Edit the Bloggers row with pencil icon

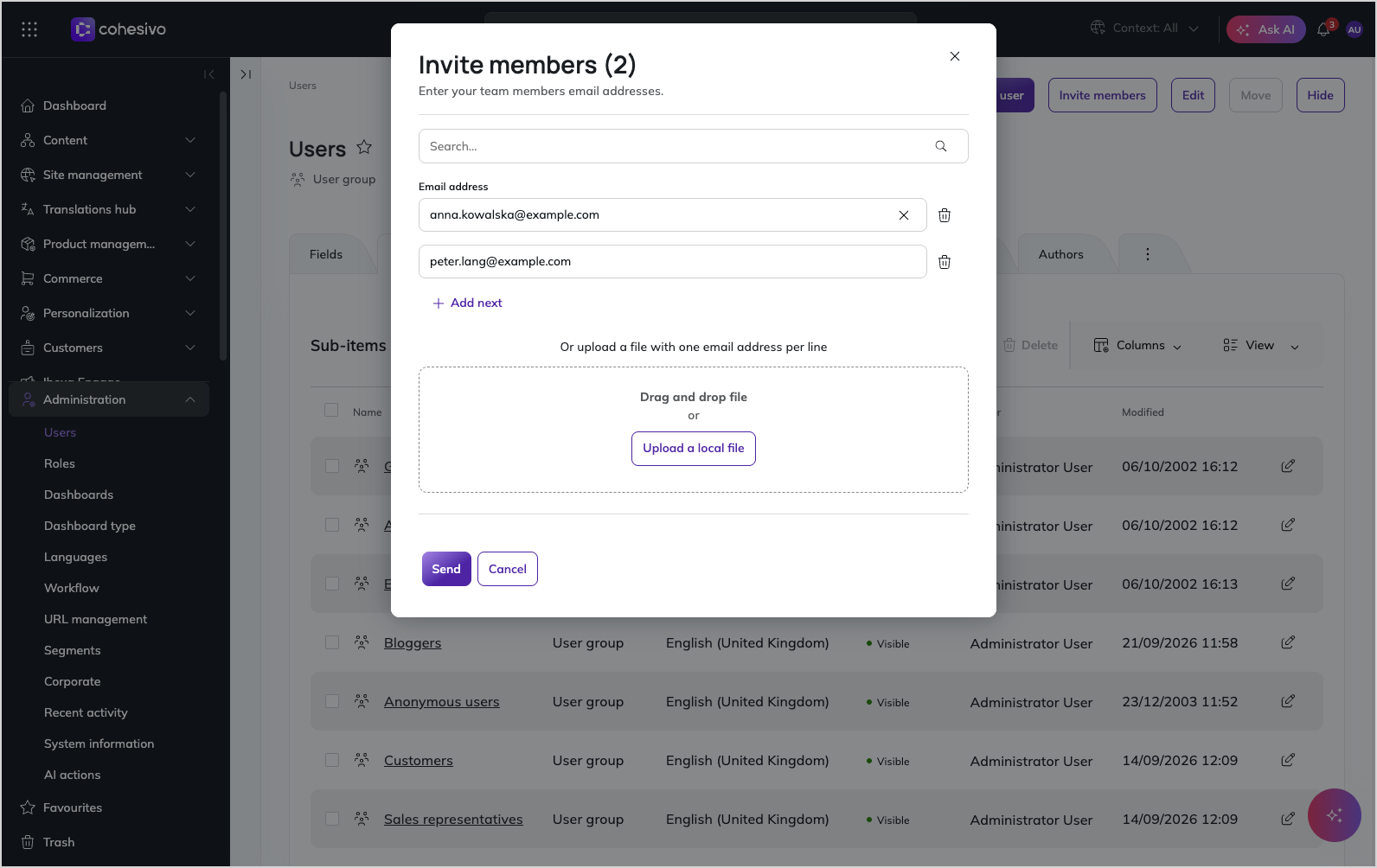[x=1288, y=642]
